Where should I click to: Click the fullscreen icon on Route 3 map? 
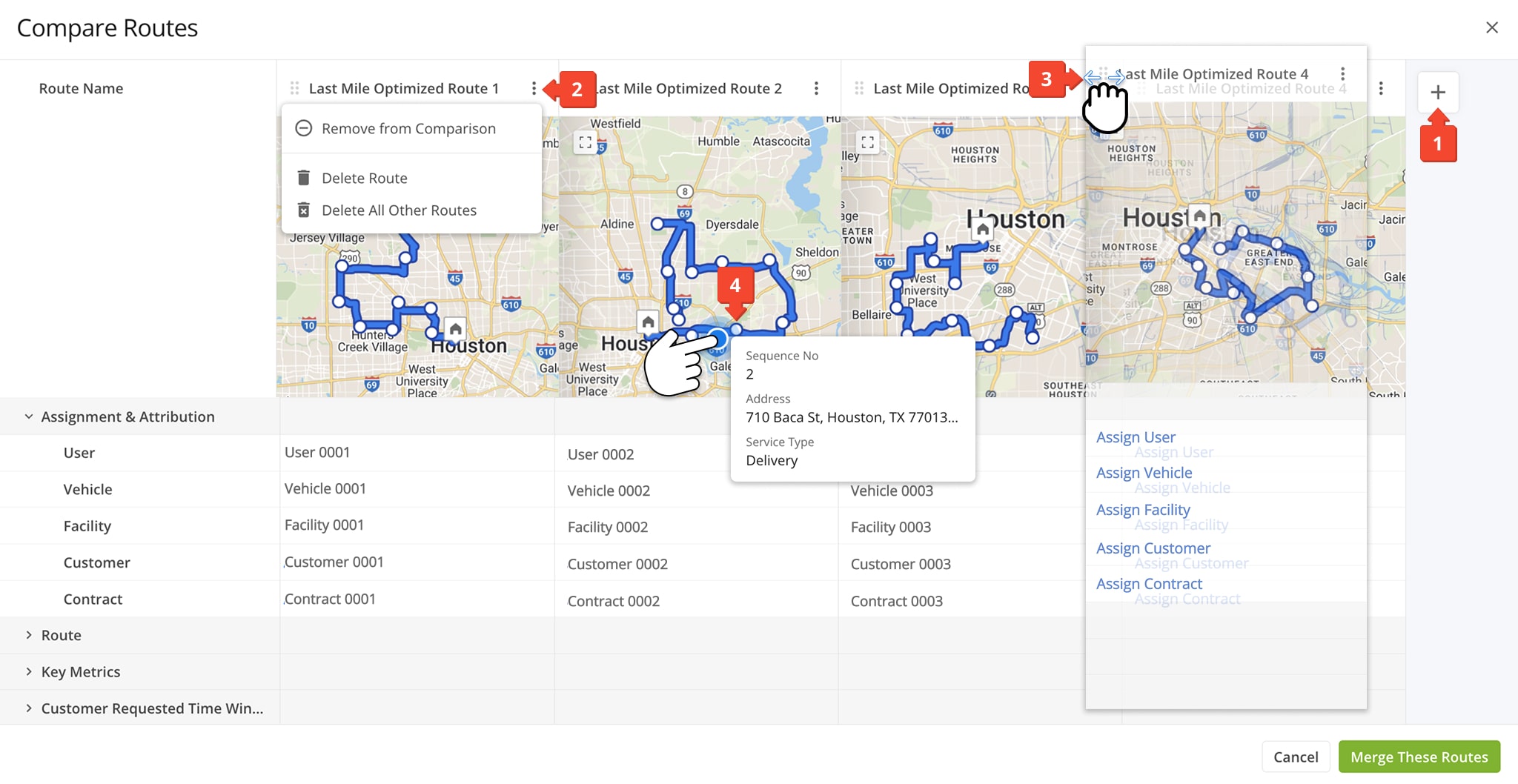tap(868, 142)
